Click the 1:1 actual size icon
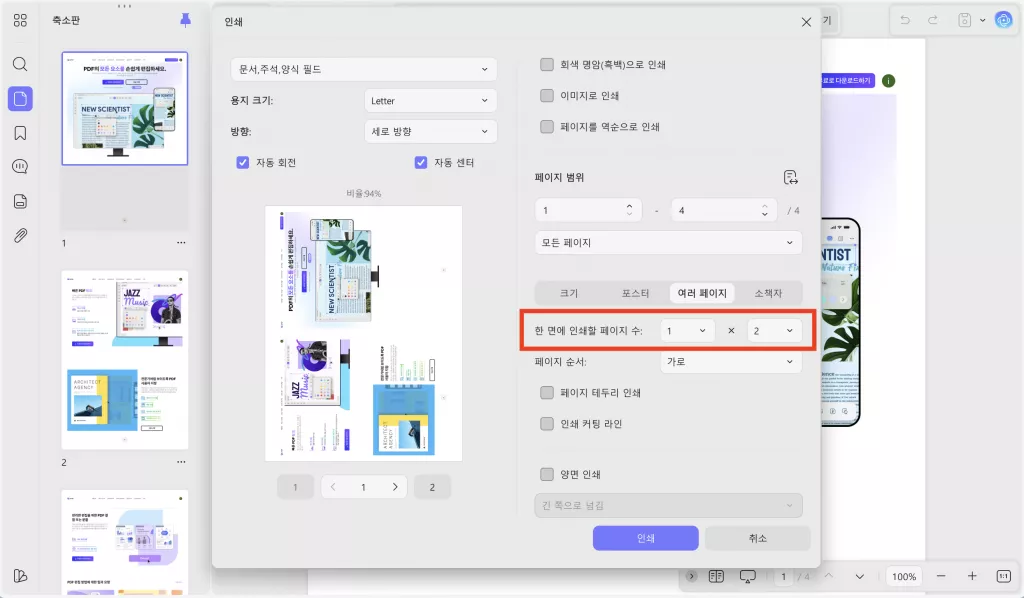The height and width of the screenshot is (598, 1024). point(1006,576)
